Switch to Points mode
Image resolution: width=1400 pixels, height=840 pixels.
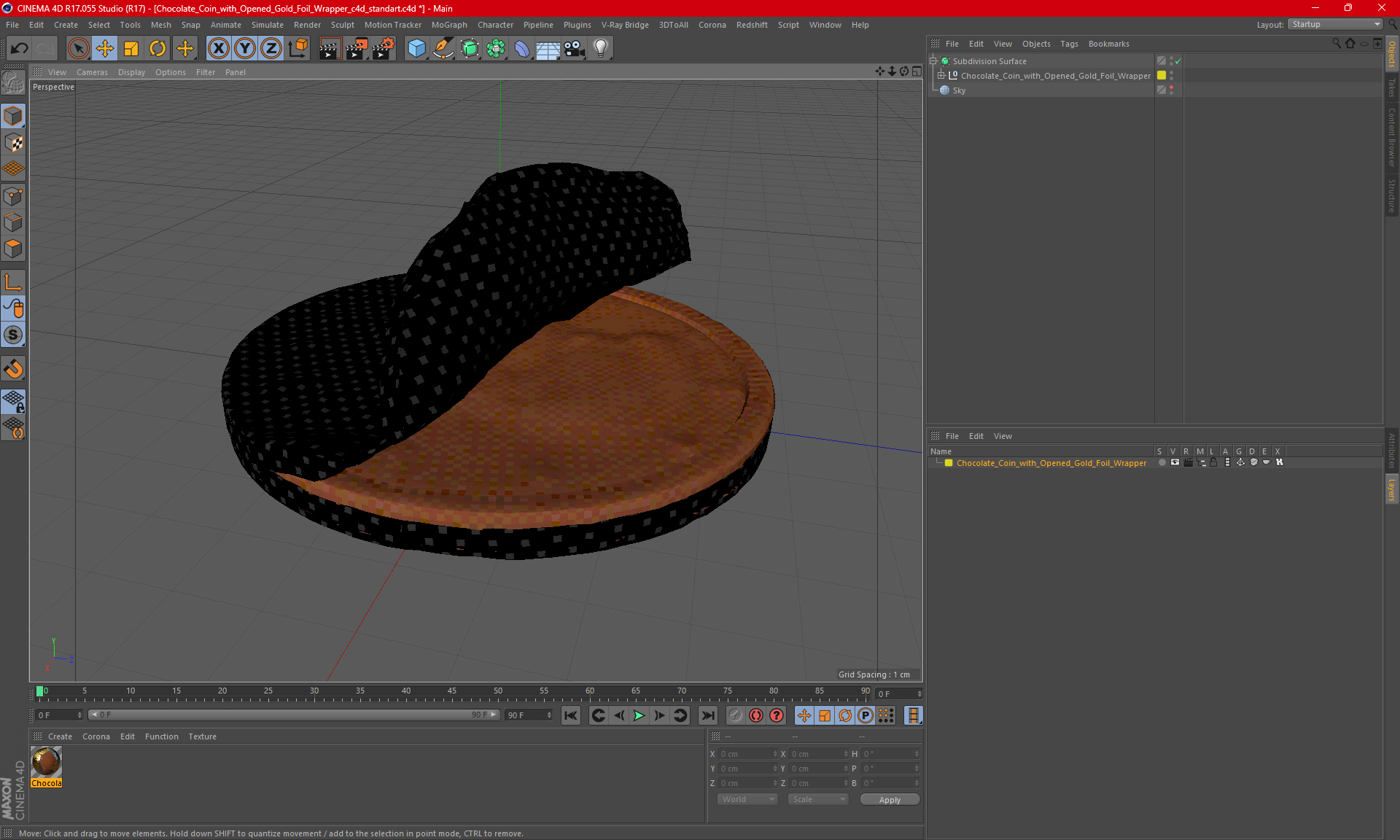[x=13, y=196]
